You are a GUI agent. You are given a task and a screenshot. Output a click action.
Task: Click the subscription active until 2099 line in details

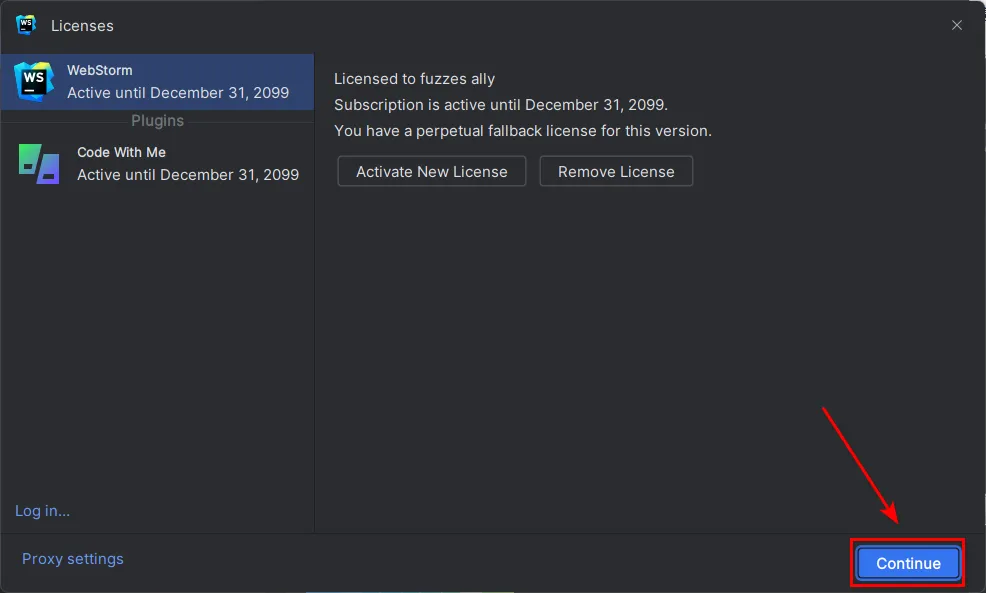pos(500,105)
